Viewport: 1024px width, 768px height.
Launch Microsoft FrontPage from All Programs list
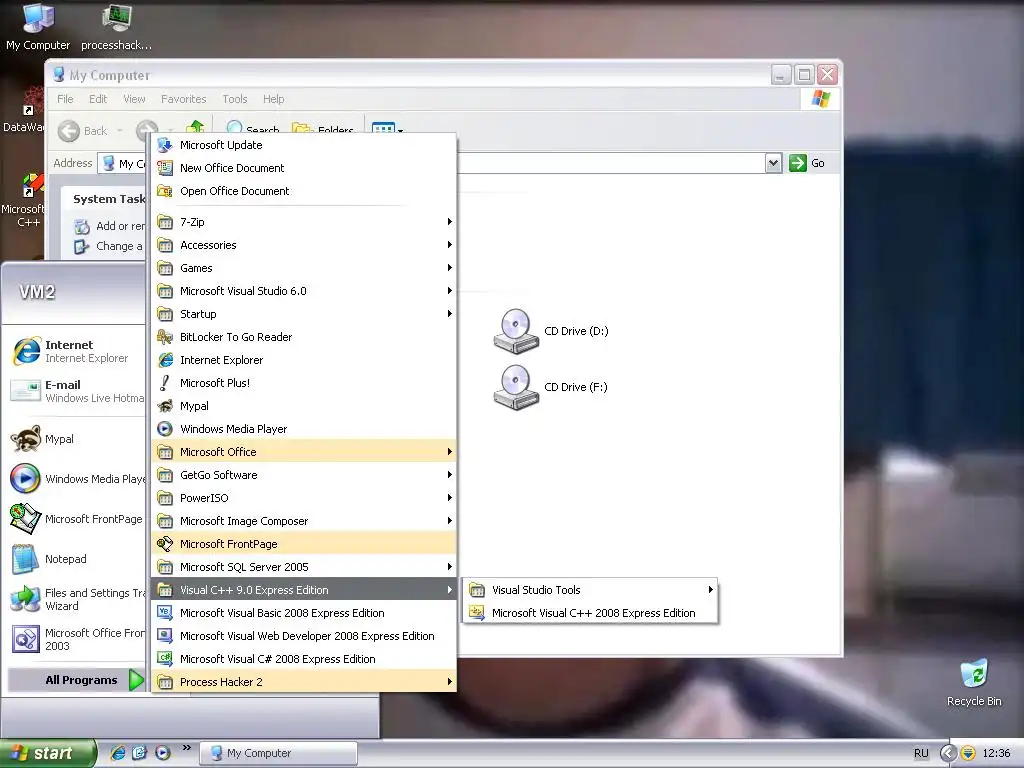[x=304, y=544]
